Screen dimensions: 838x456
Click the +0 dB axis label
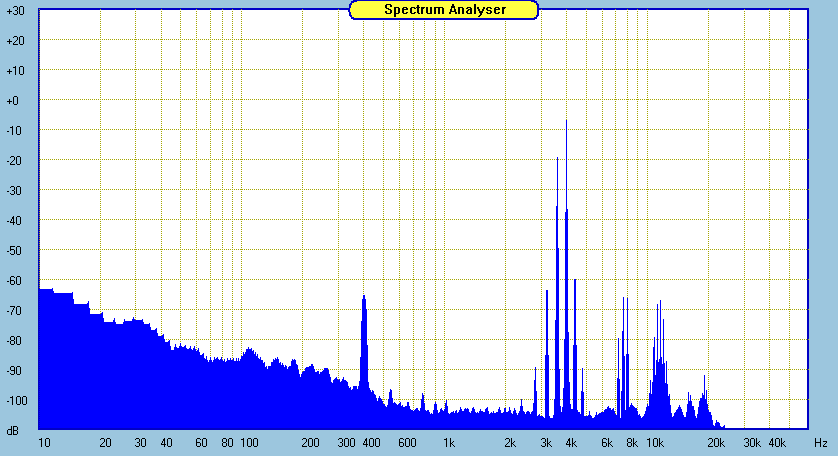tap(12, 101)
